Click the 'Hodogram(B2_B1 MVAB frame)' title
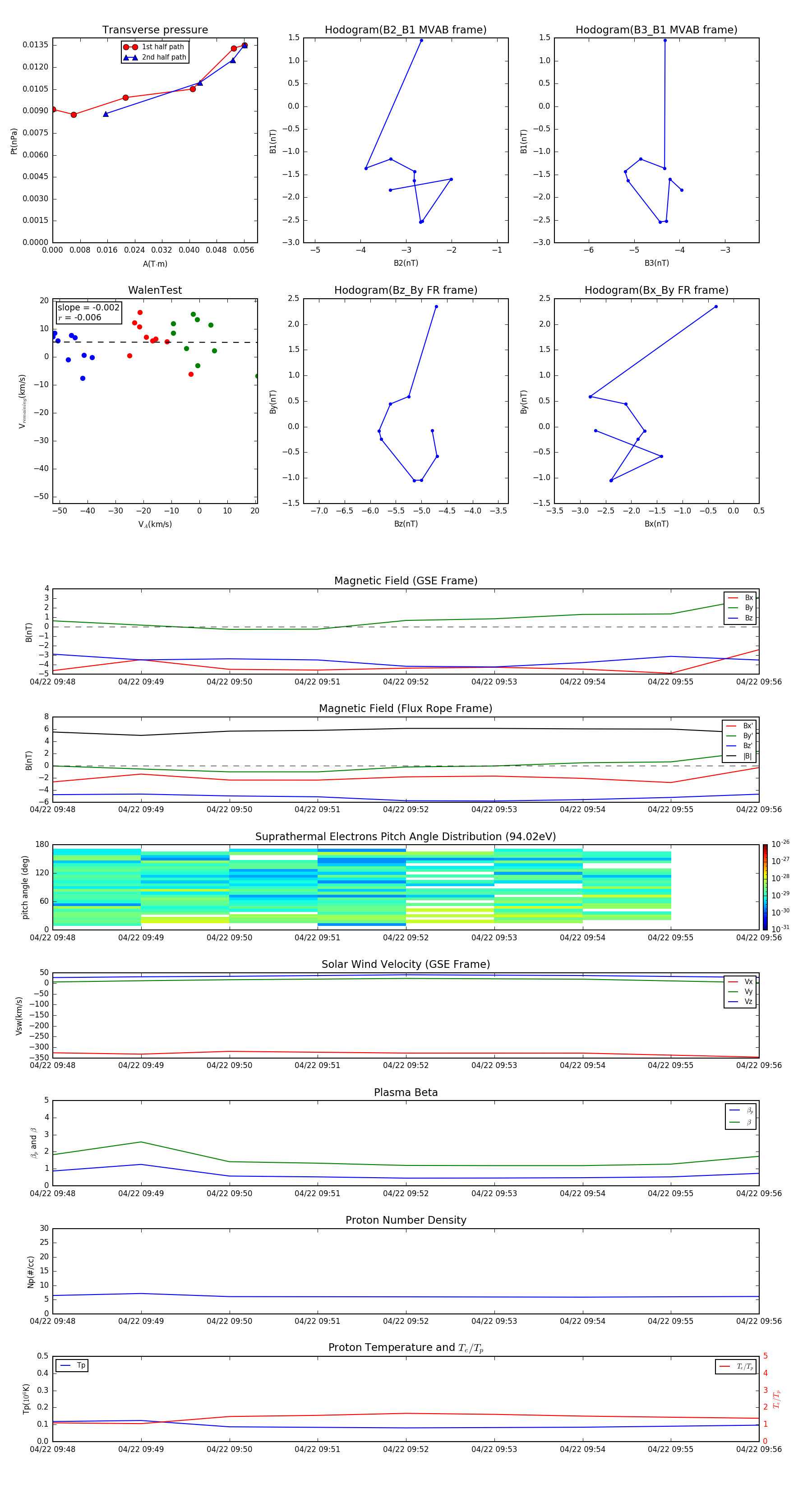The height and width of the screenshot is (1489, 812). tap(406, 30)
